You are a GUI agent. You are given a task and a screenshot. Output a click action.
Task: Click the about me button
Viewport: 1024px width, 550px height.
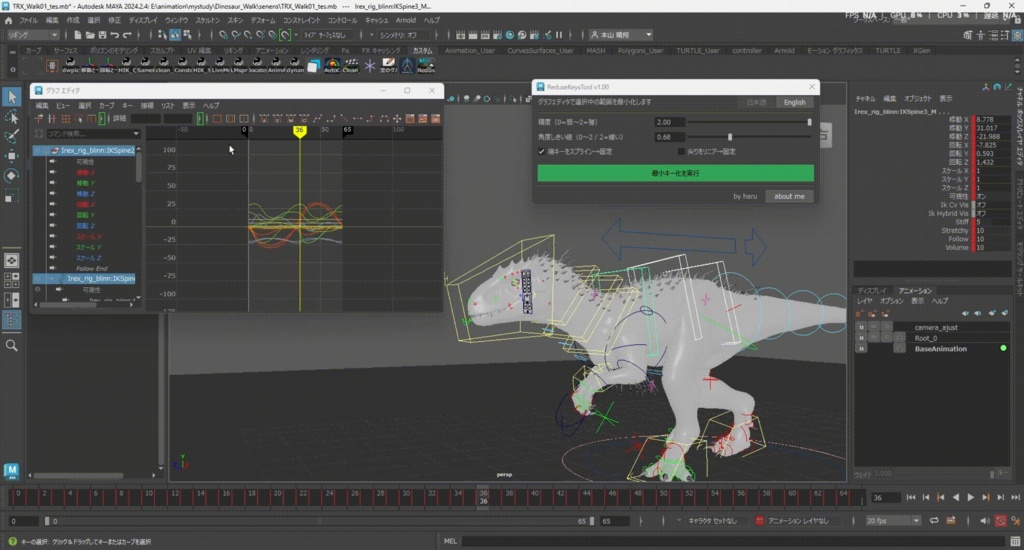click(x=789, y=196)
